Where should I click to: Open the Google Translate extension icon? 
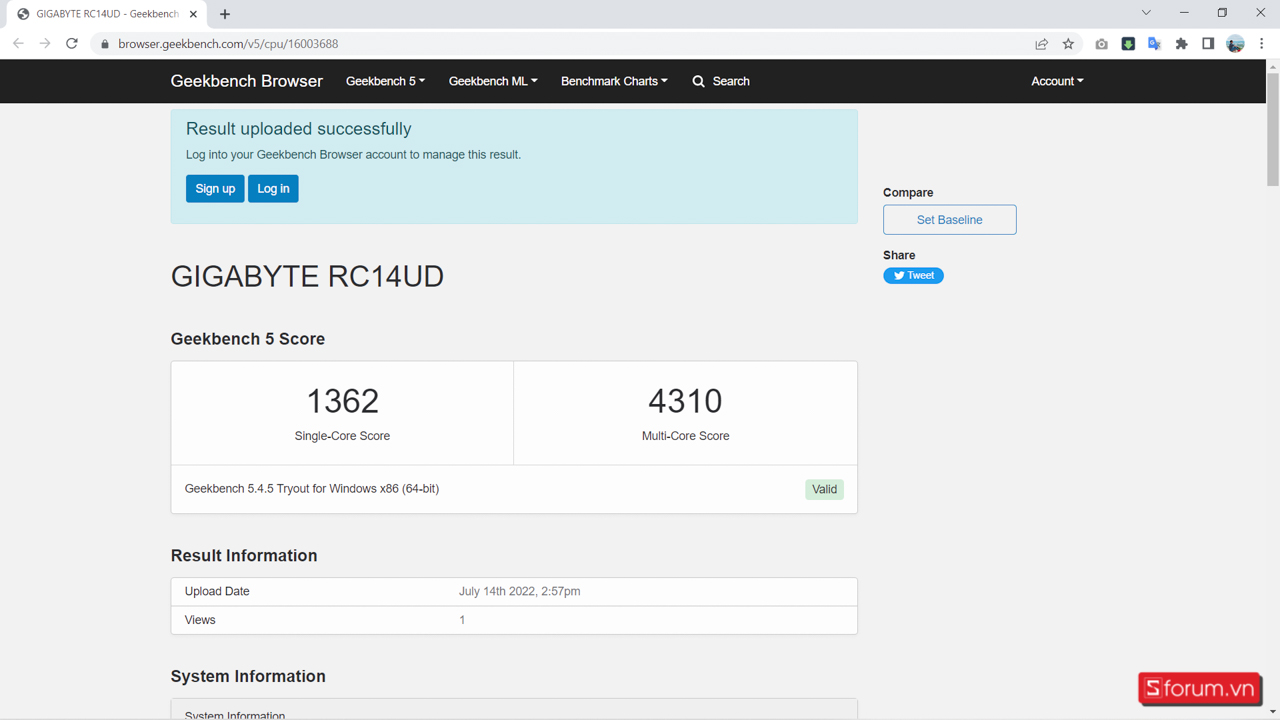coord(1154,44)
